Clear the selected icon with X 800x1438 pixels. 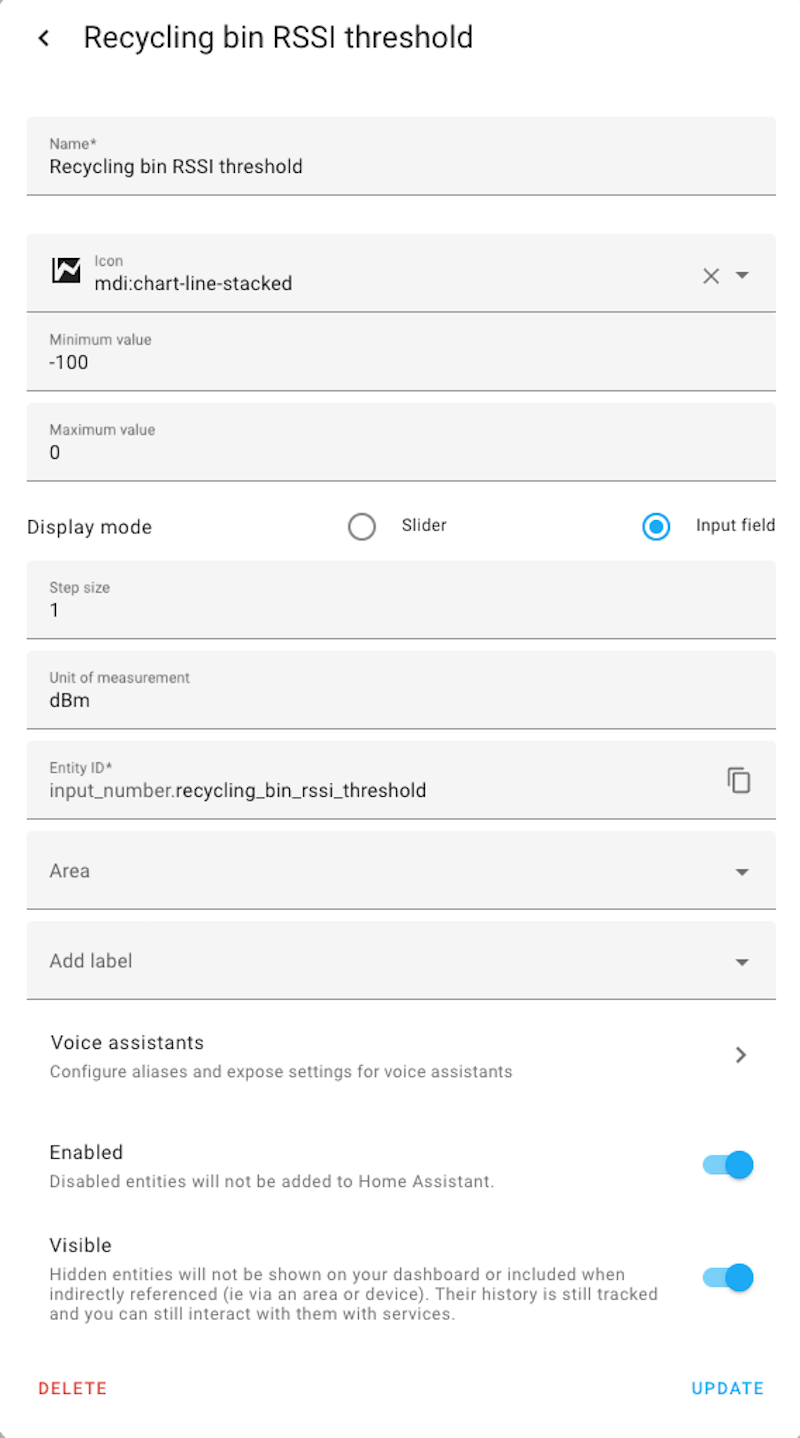pyautogui.click(x=711, y=276)
